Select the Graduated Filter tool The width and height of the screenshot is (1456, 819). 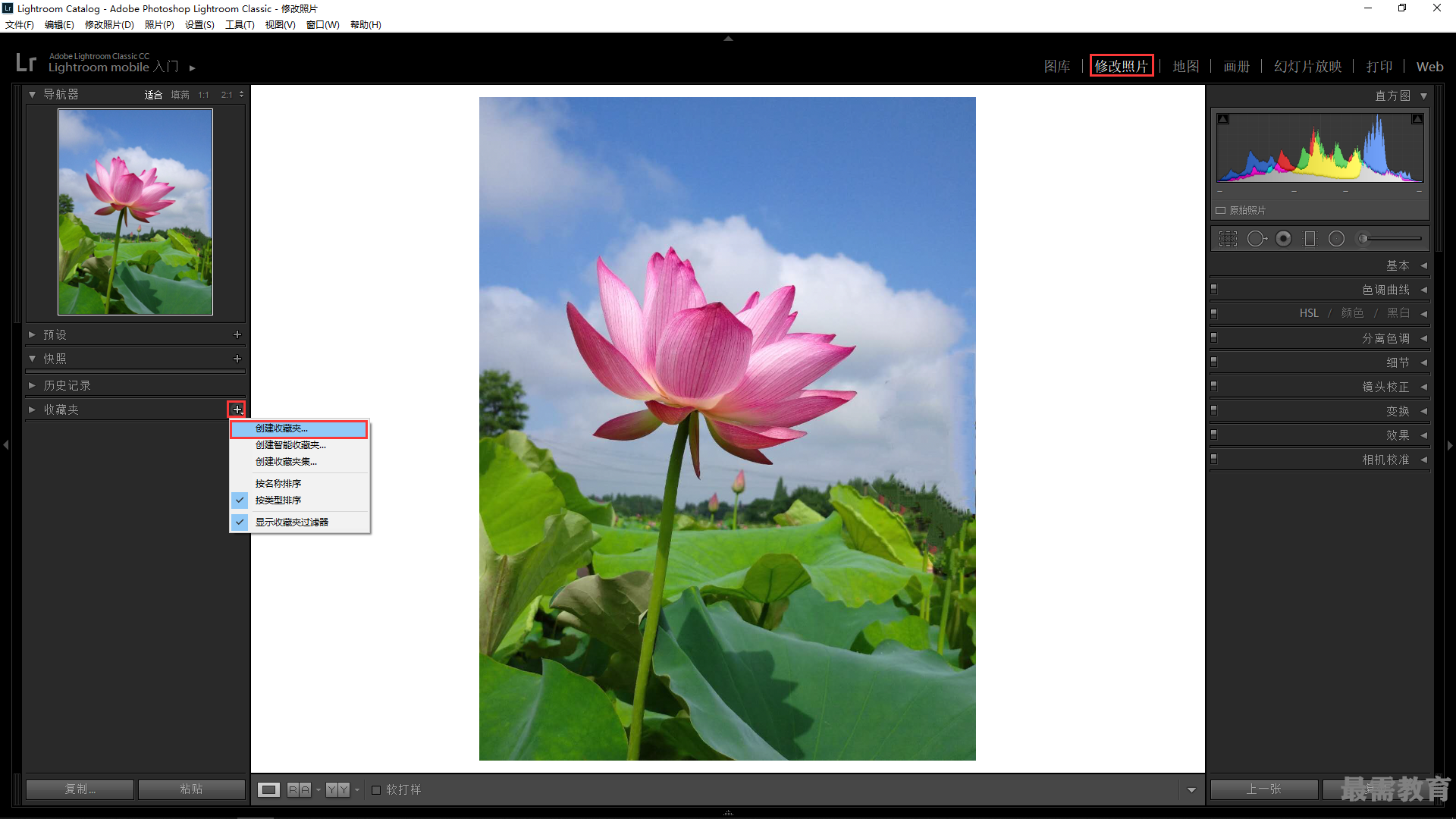click(1310, 239)
